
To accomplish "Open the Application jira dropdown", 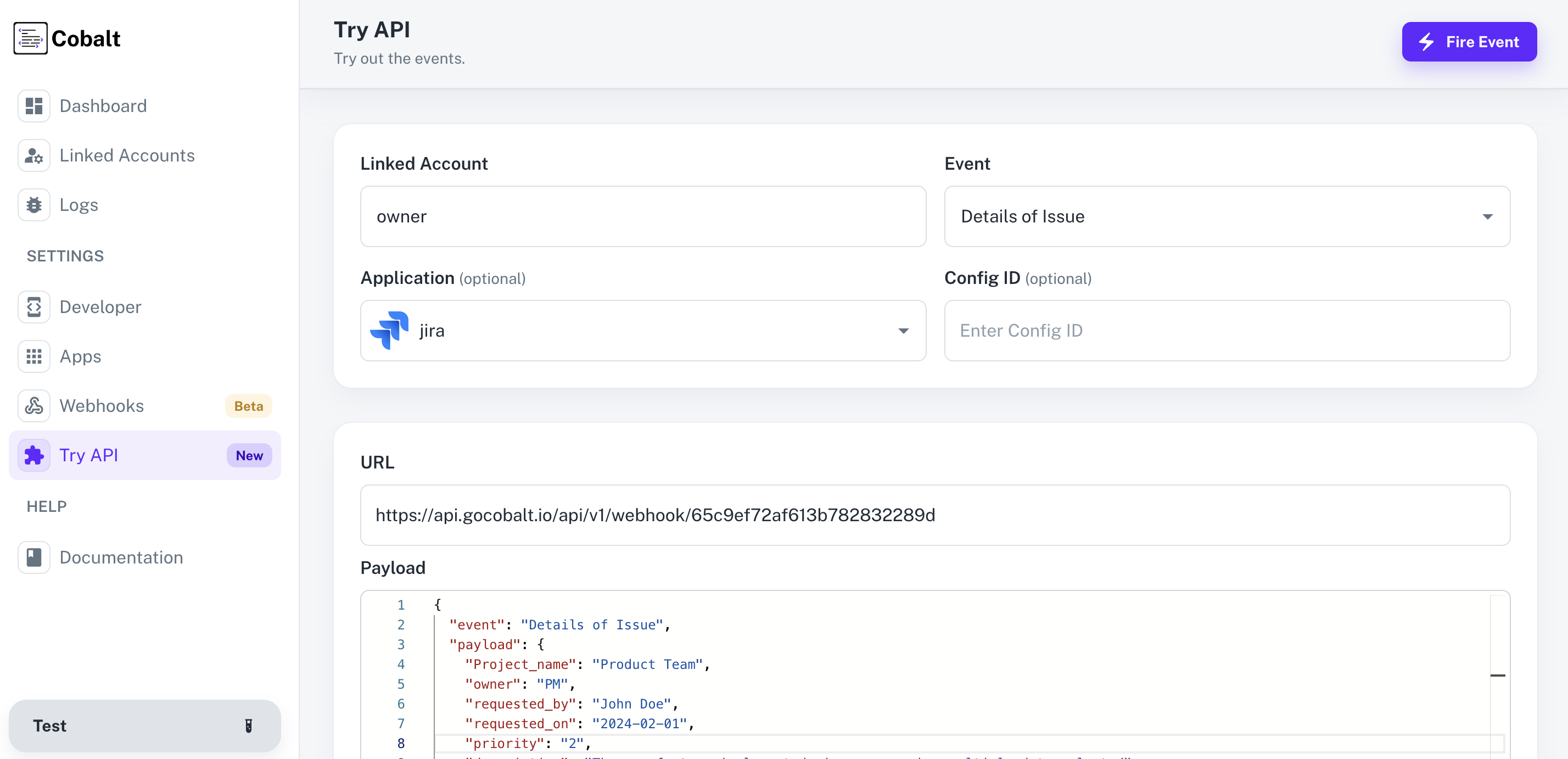I will coord(643,331).
